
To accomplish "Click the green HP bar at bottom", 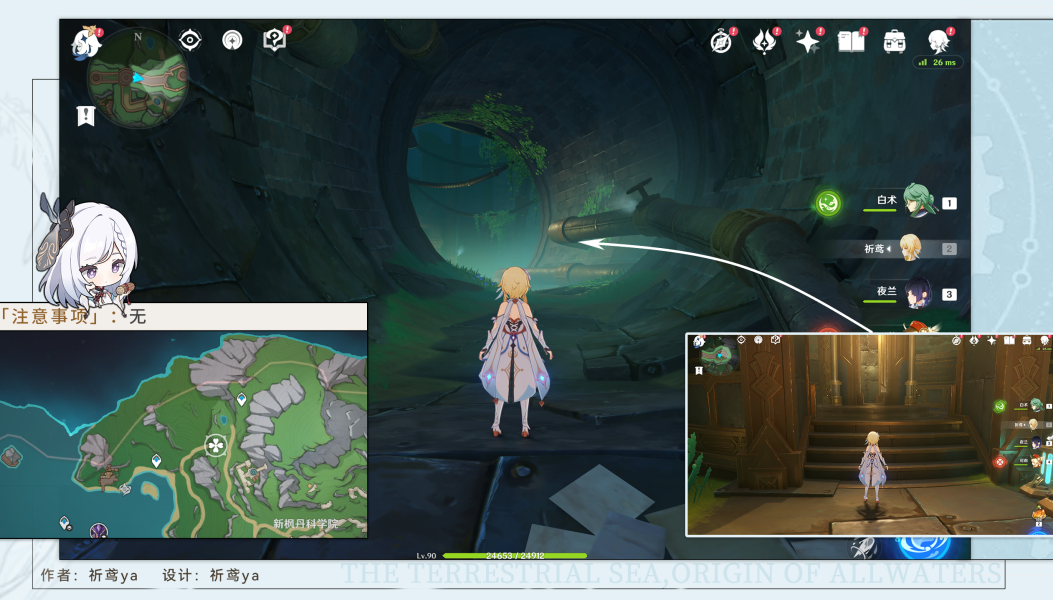I will [514, 555].
